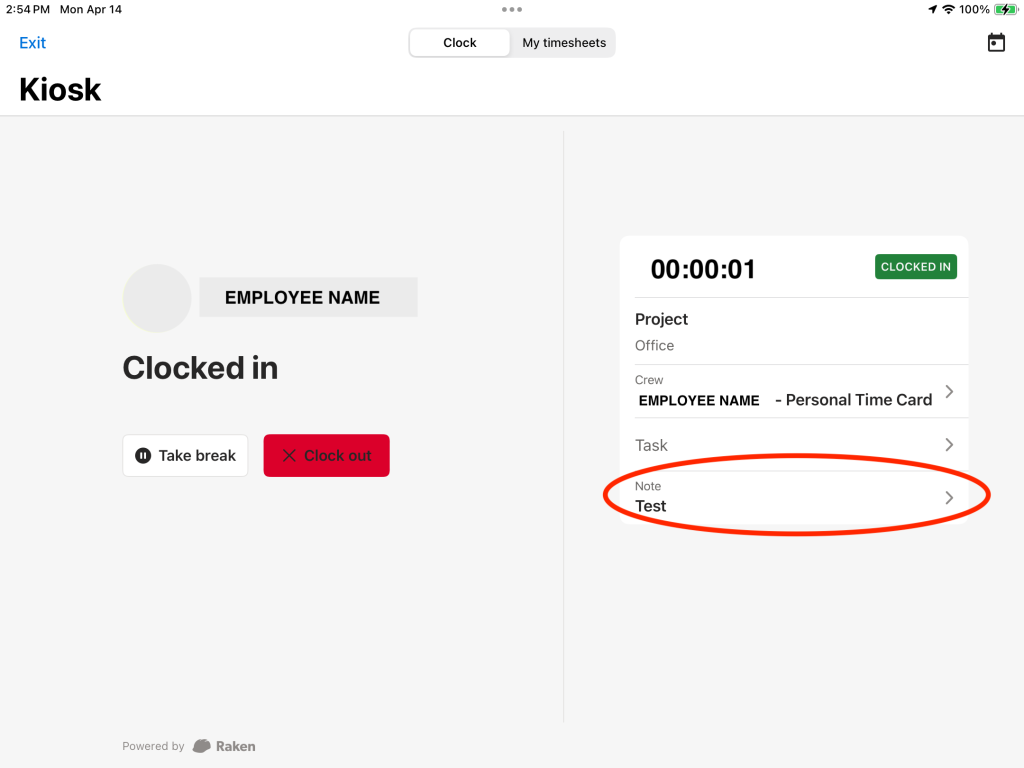1024x768 pixels.
Task: Tap the battery status icon
Action: (1006, 9)
